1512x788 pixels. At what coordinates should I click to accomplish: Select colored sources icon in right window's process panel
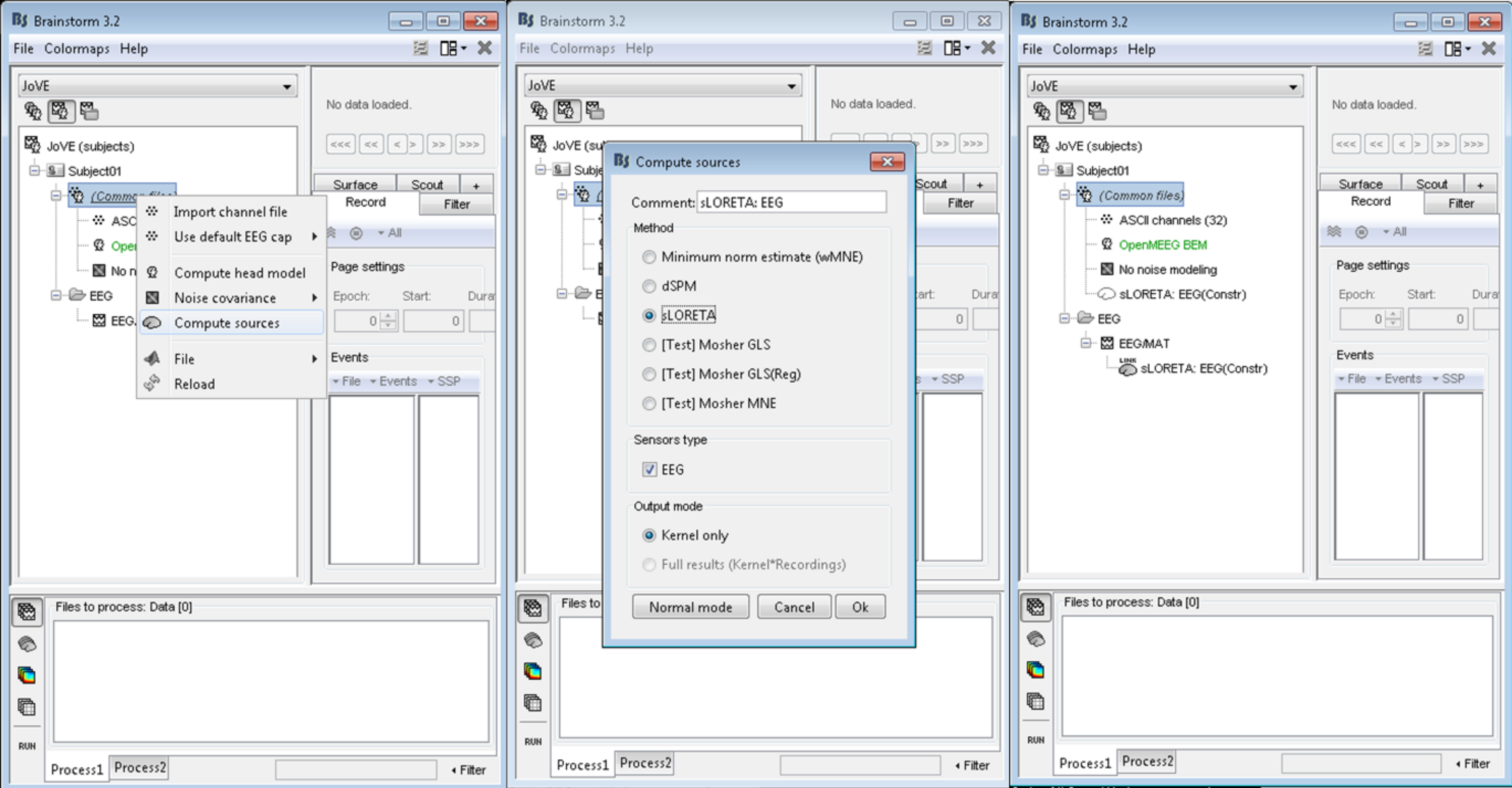tap(1036, 669)
